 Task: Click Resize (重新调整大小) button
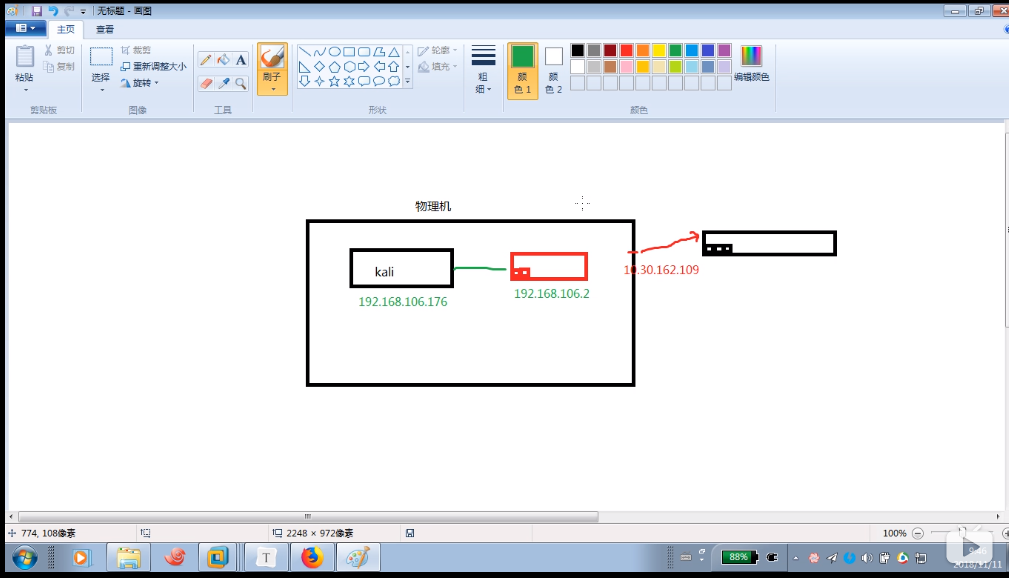point(153,66)
